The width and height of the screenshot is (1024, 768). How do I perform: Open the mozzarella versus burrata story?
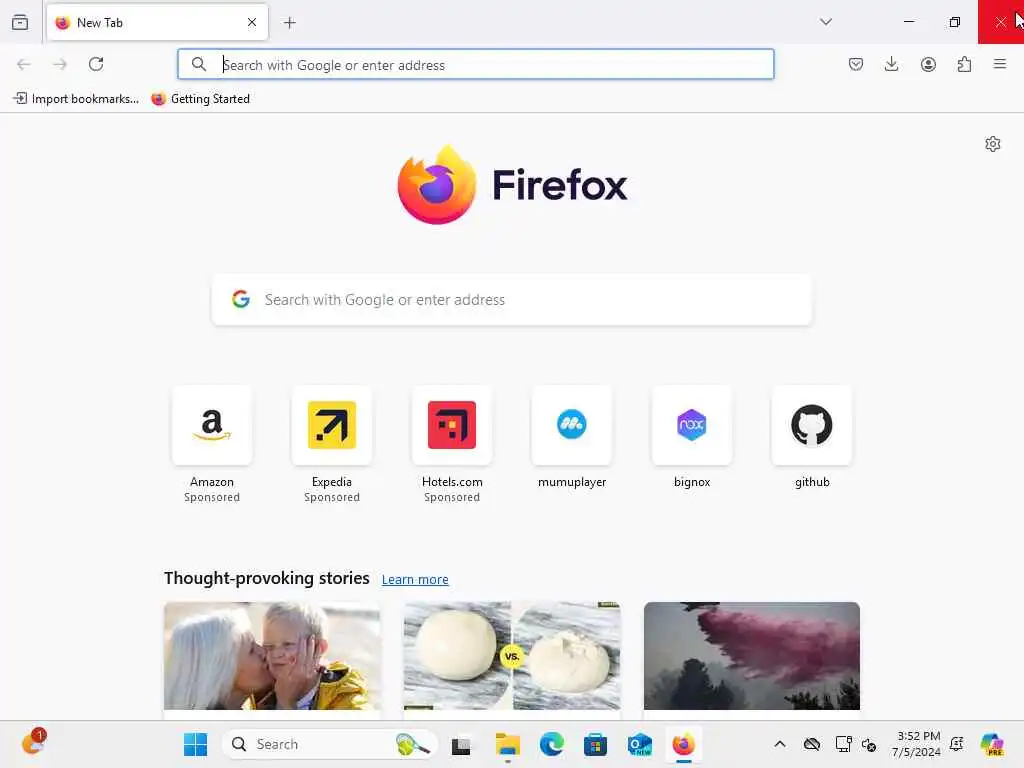pos(512,656)
